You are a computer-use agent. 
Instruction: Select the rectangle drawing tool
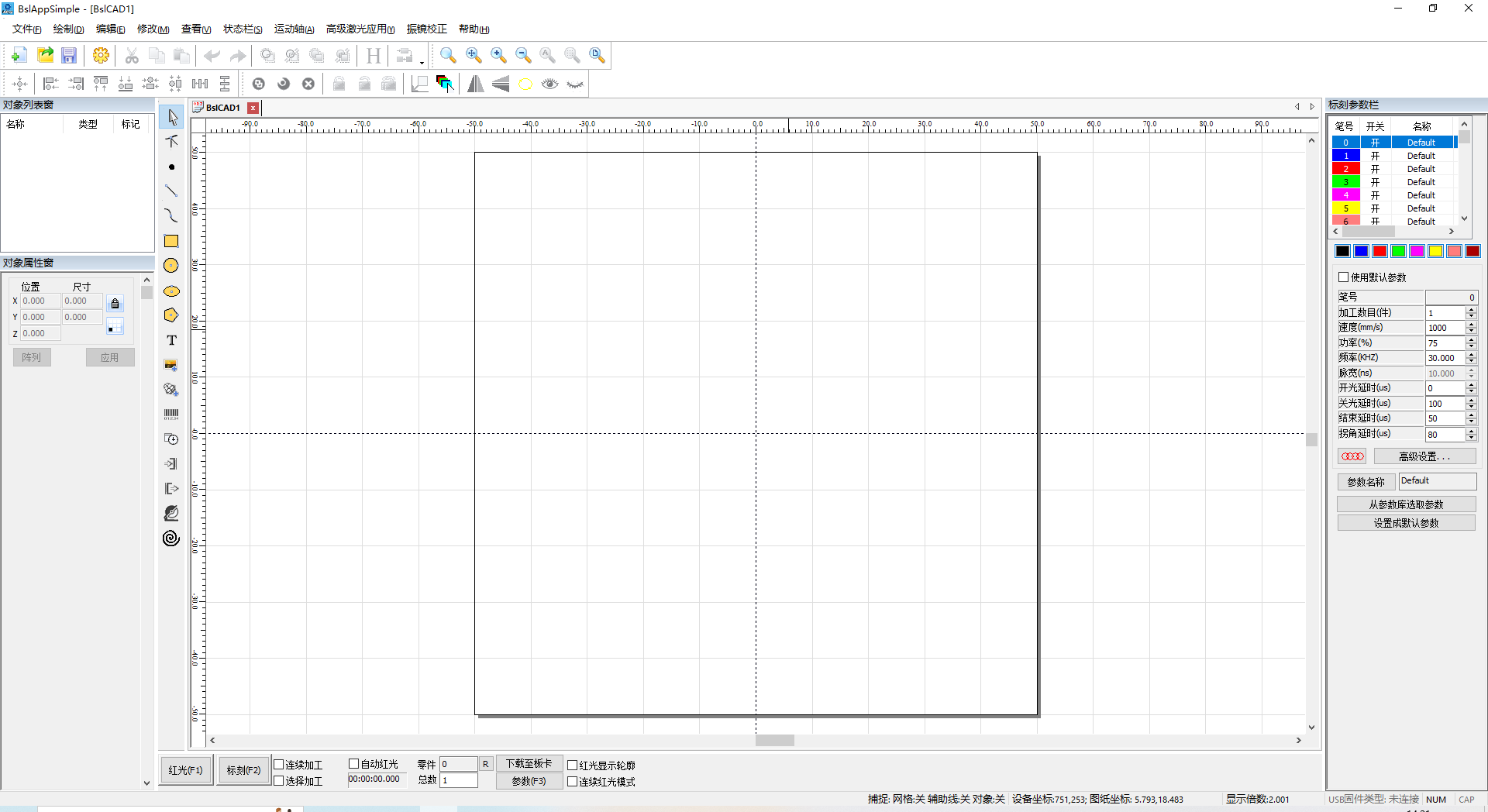[171, 241]
